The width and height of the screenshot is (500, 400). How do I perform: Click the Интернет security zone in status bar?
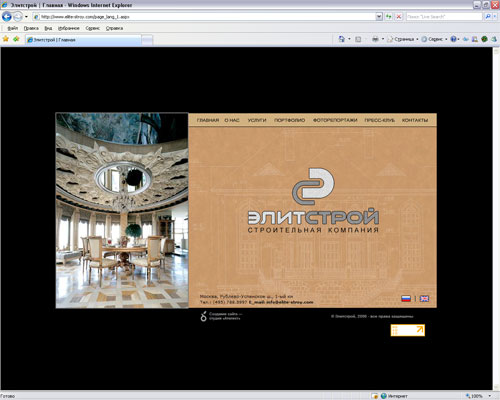394,396
